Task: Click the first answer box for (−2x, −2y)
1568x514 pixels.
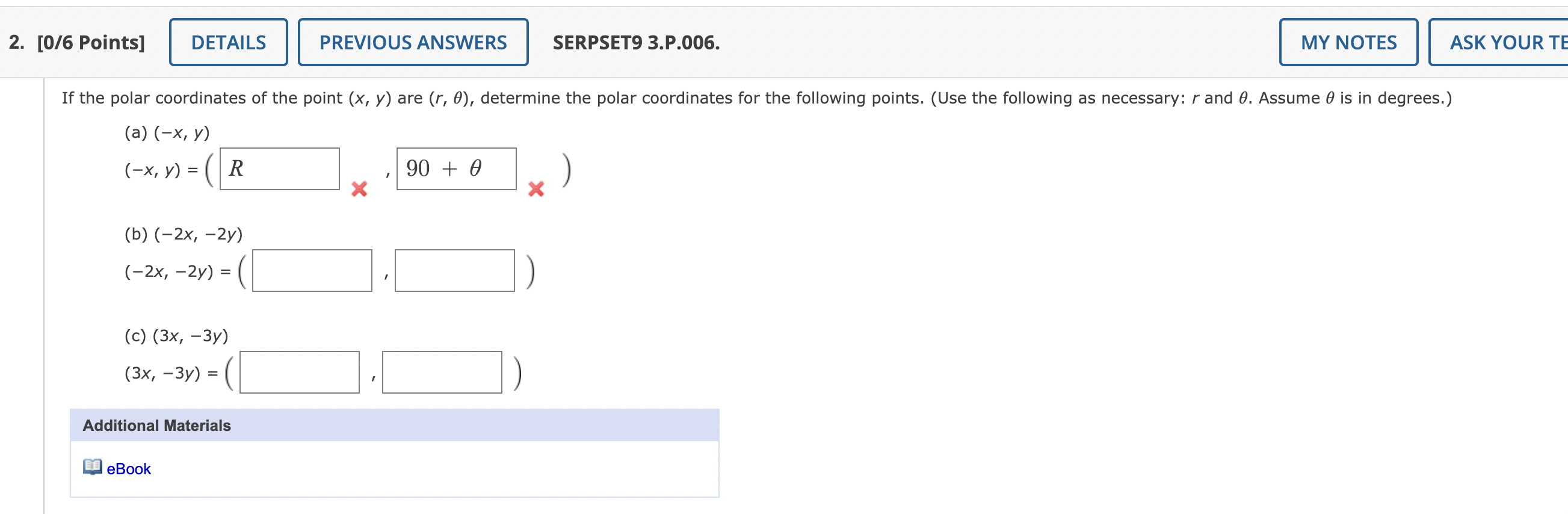Action: 312,270
